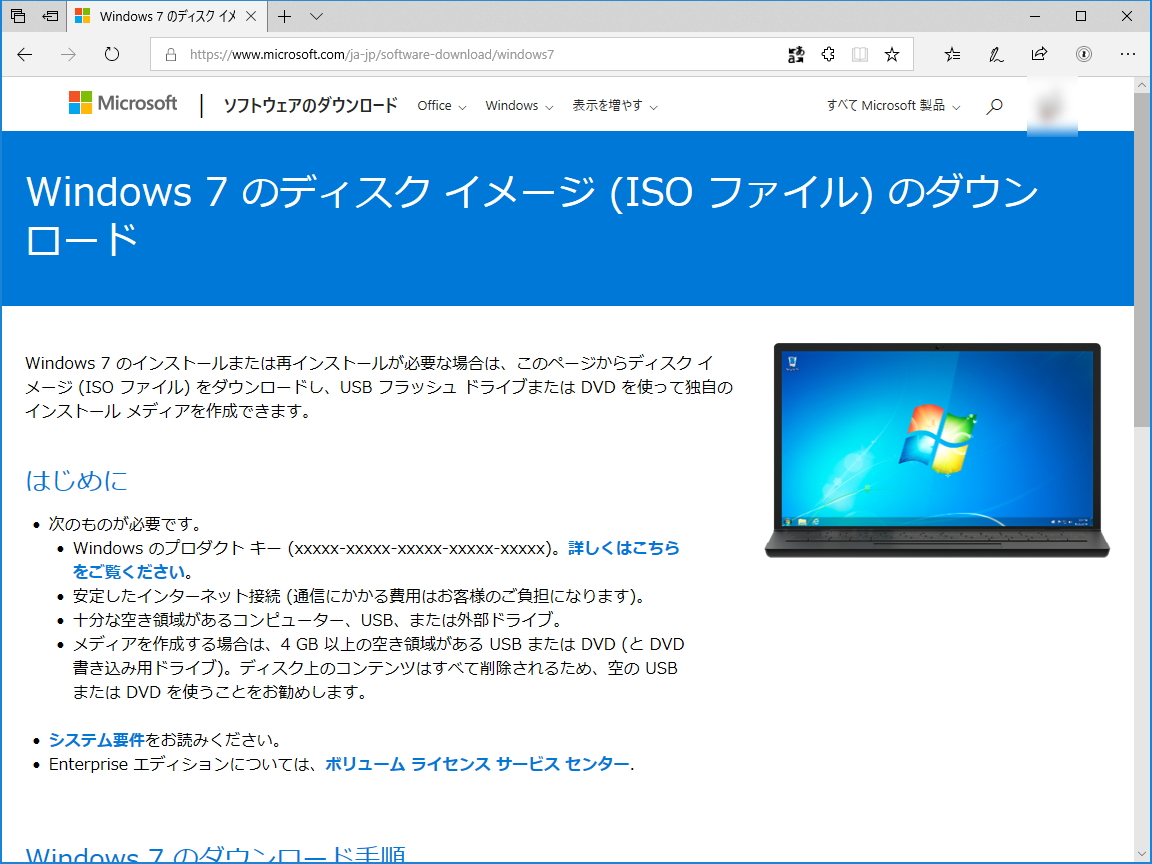Screen dimensions: 1152x864
Task: Start a Web Note with the pen icon
Action: 996,54
